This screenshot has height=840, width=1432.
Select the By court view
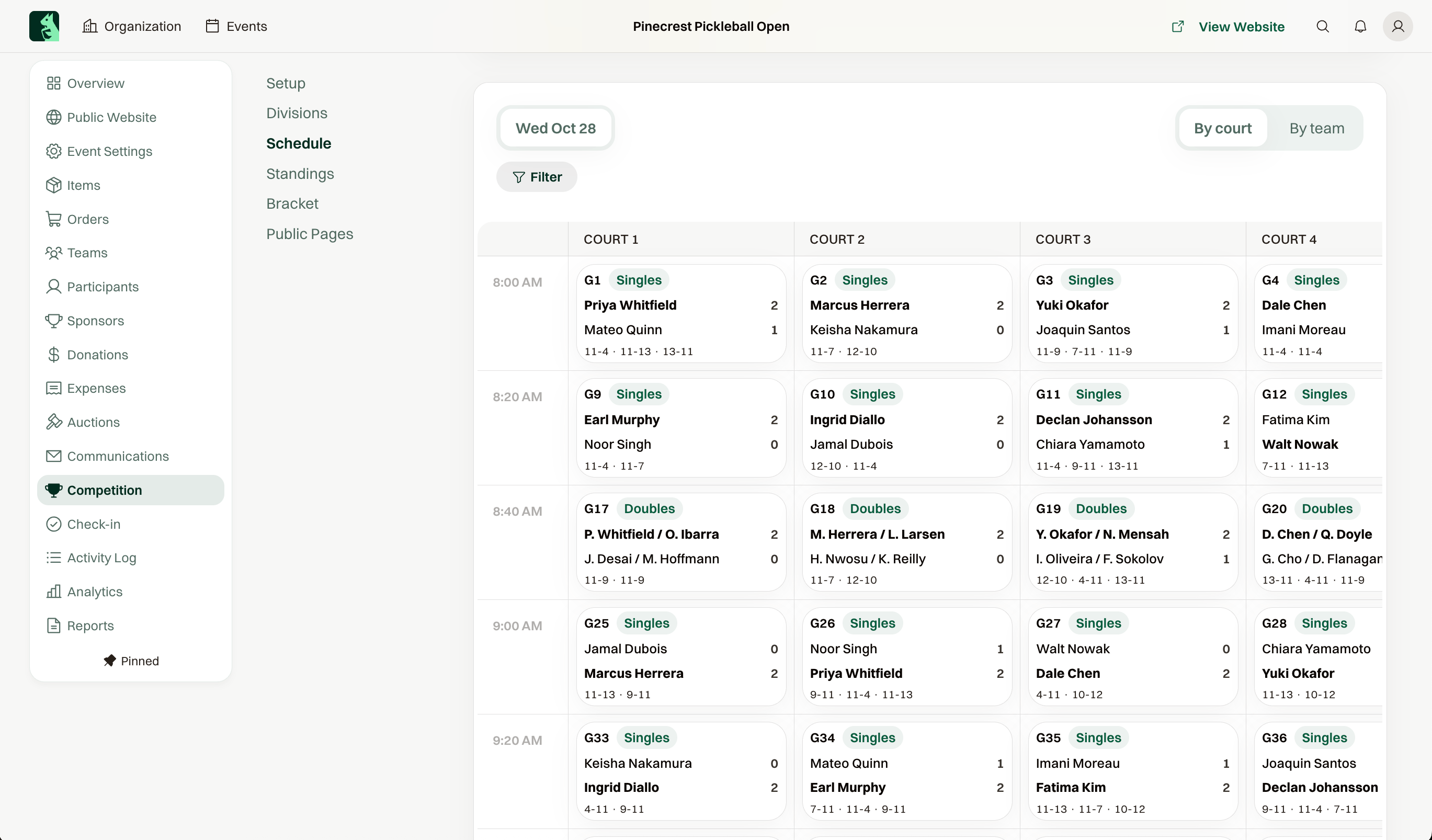coord(1222,128)
